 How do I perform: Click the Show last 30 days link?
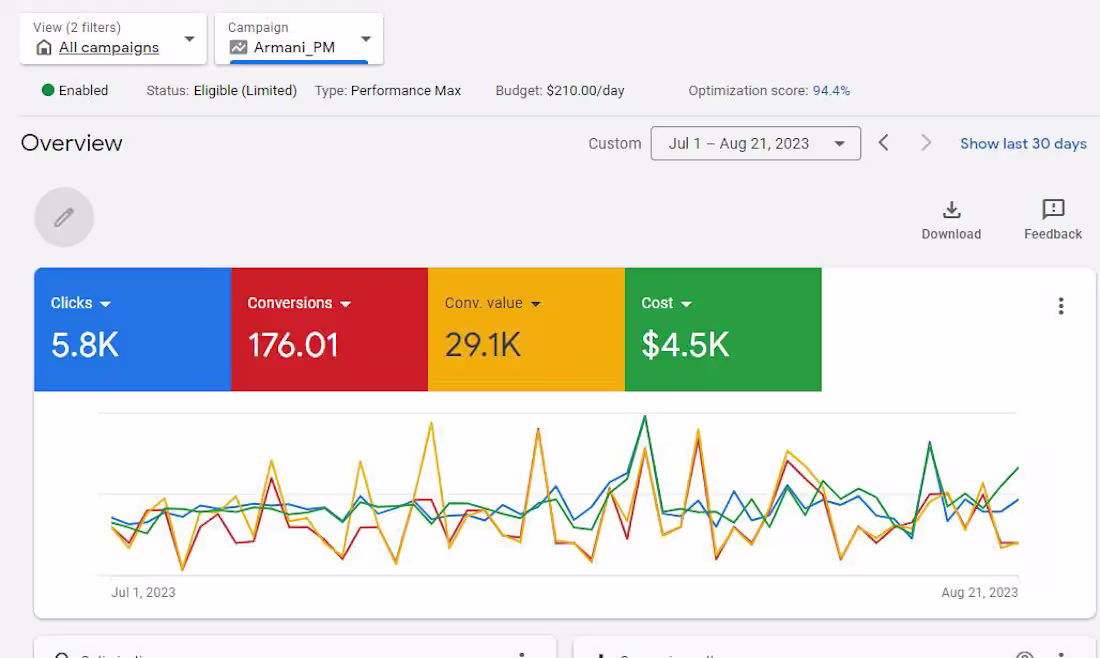(x=1023, y=143)
